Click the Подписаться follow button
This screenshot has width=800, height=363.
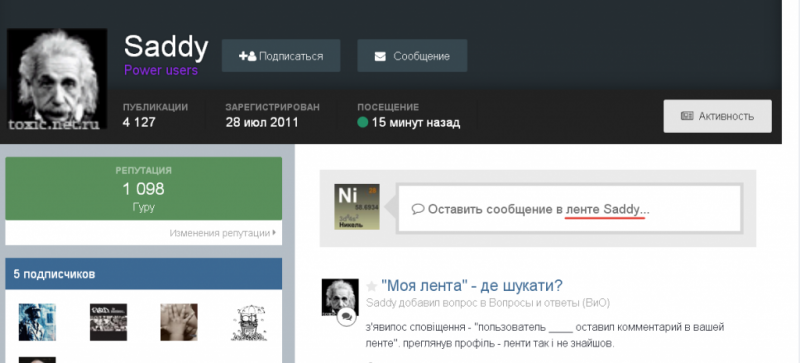coord(281,56)
